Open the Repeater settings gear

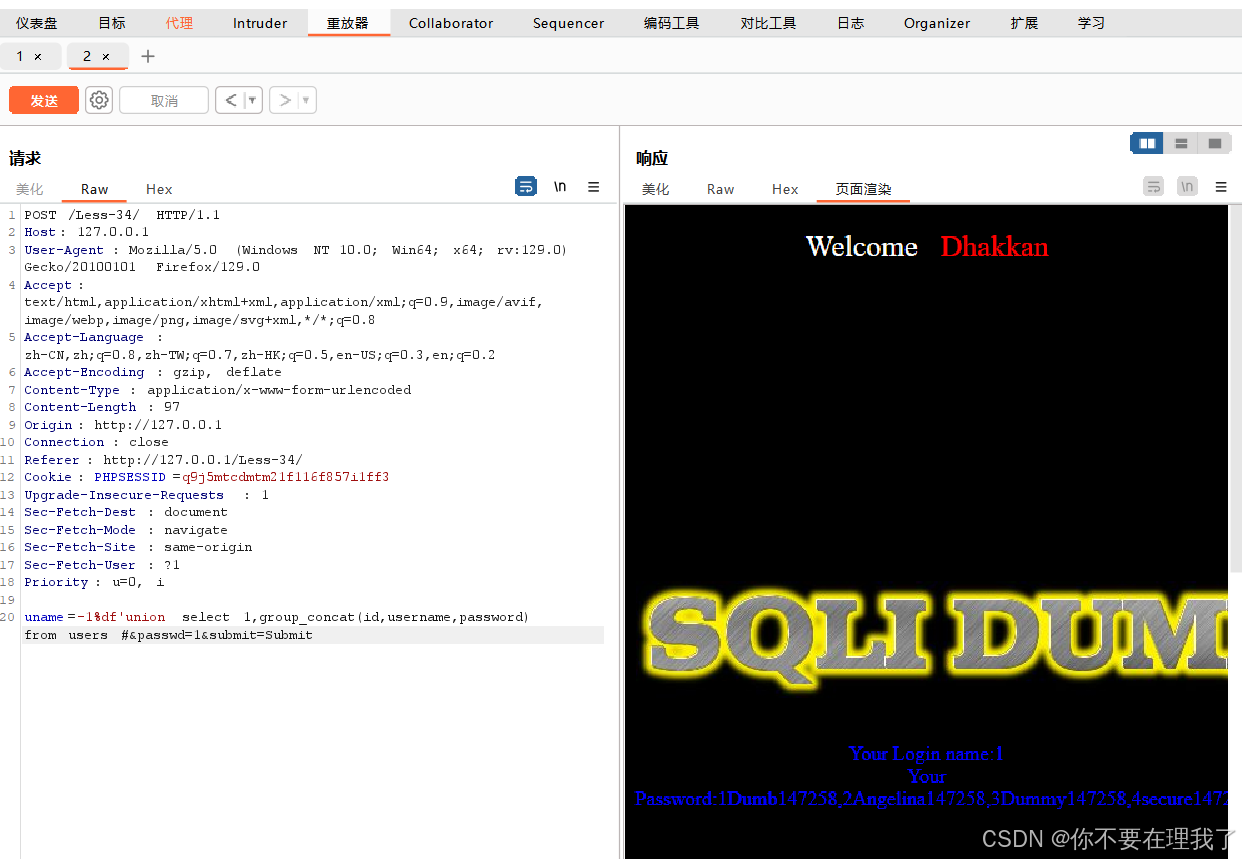click(x=99, y=100)
